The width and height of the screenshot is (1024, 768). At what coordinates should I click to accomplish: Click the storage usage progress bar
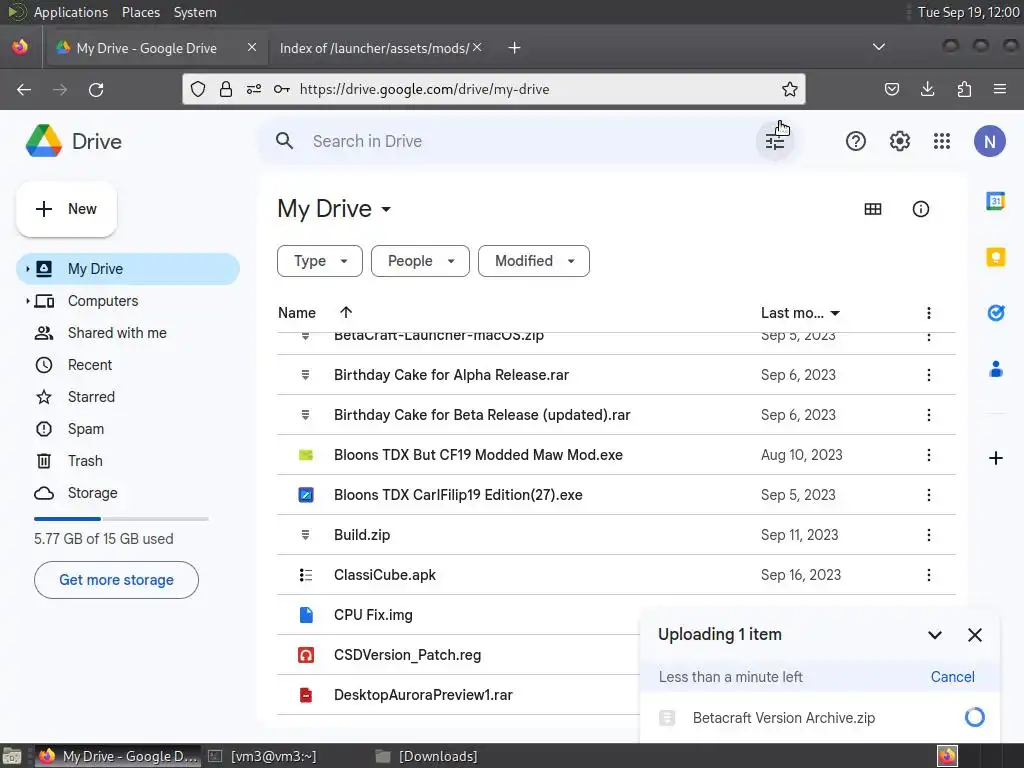tap(121, 519)
